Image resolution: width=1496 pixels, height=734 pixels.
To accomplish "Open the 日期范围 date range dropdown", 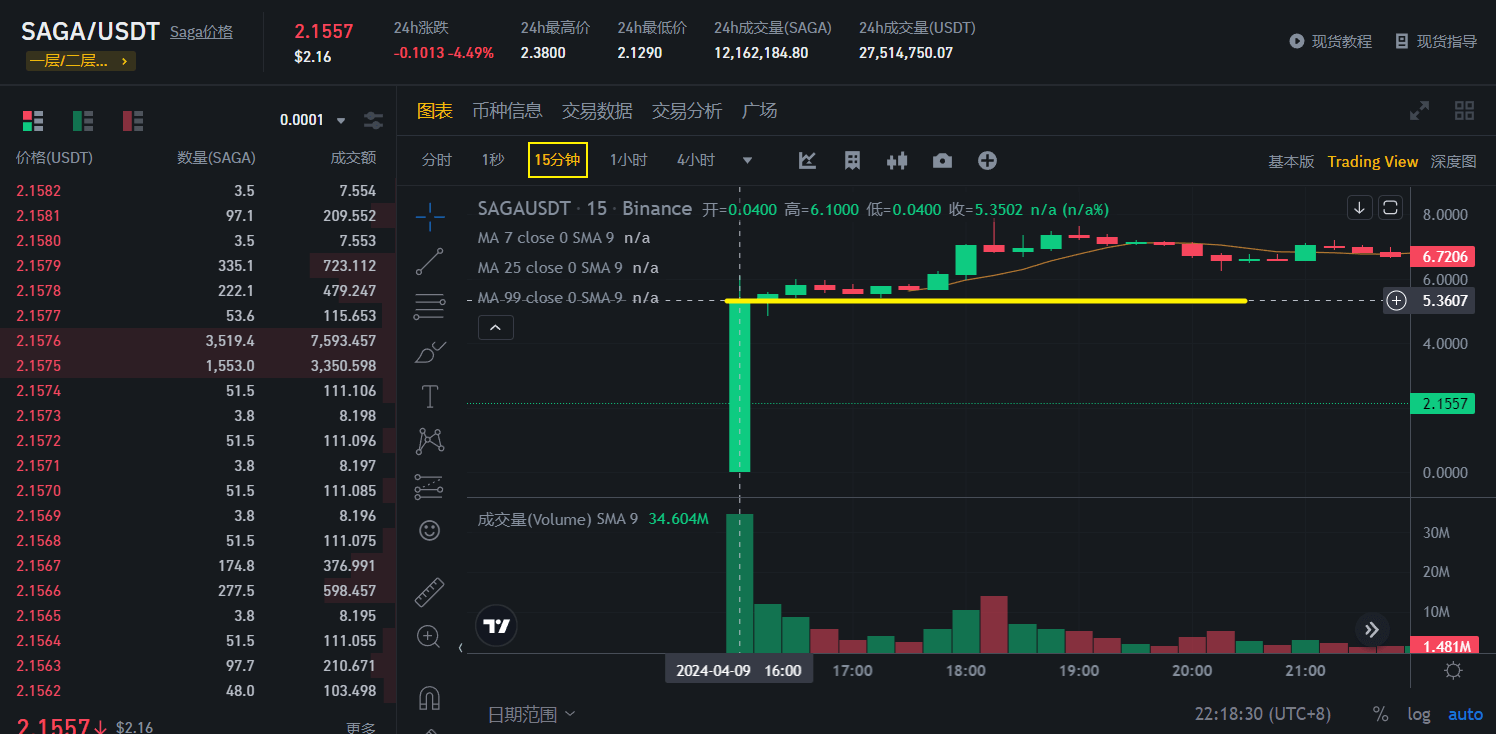I will (x=531, y=714).
